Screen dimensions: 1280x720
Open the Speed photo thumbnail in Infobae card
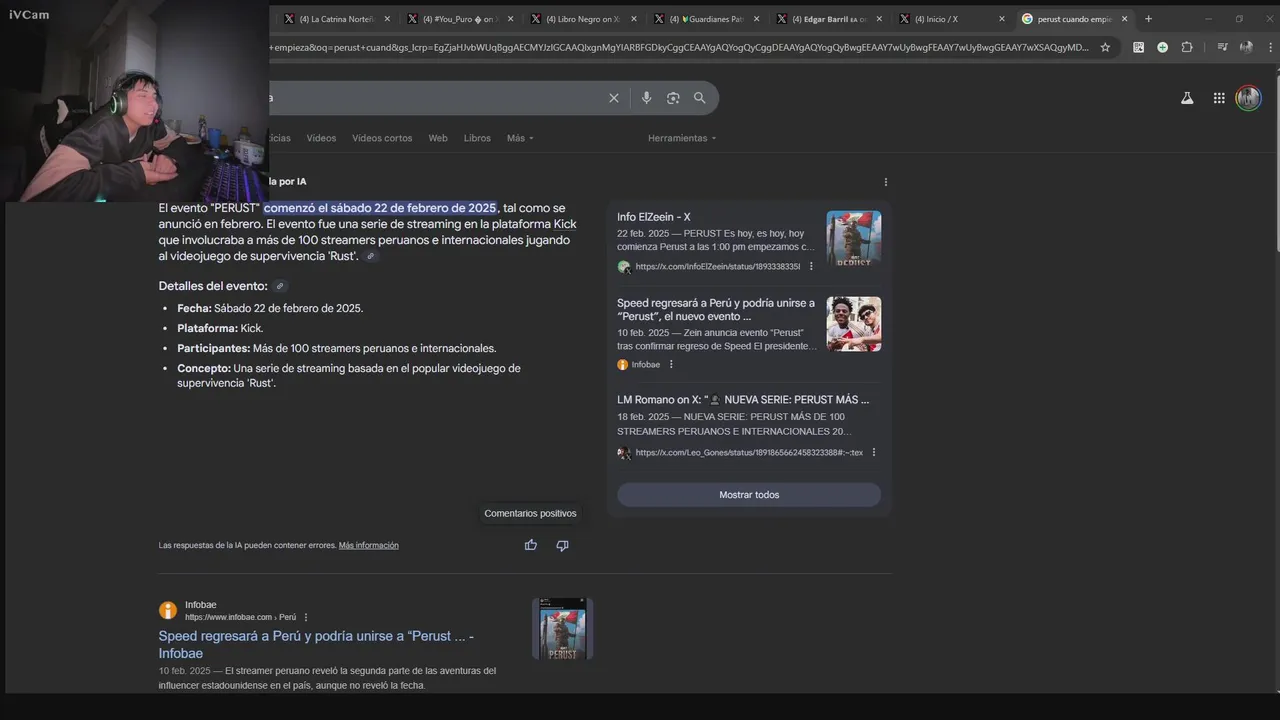click(854, 324)
